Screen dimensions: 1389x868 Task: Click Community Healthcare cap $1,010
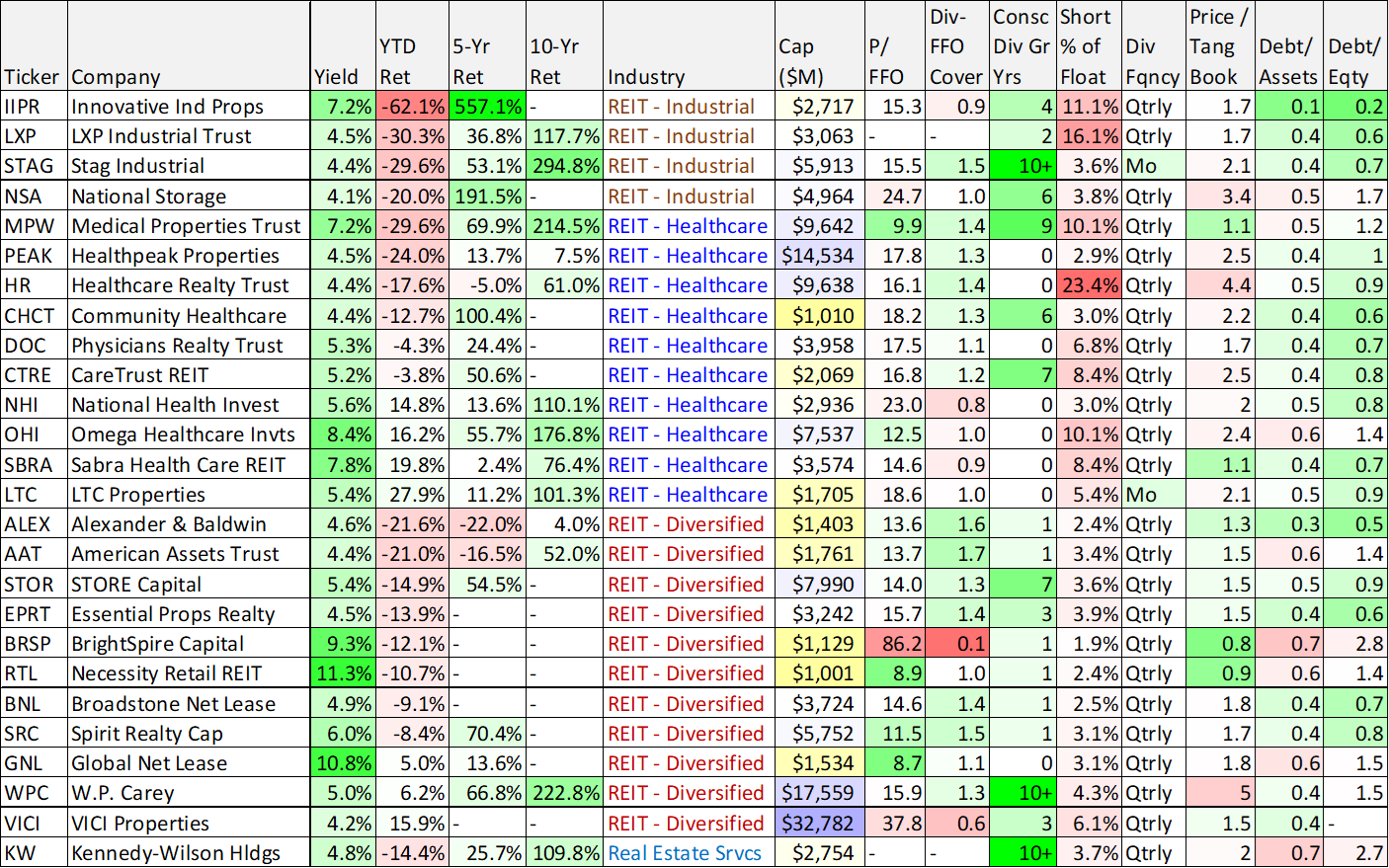point(820,316)
